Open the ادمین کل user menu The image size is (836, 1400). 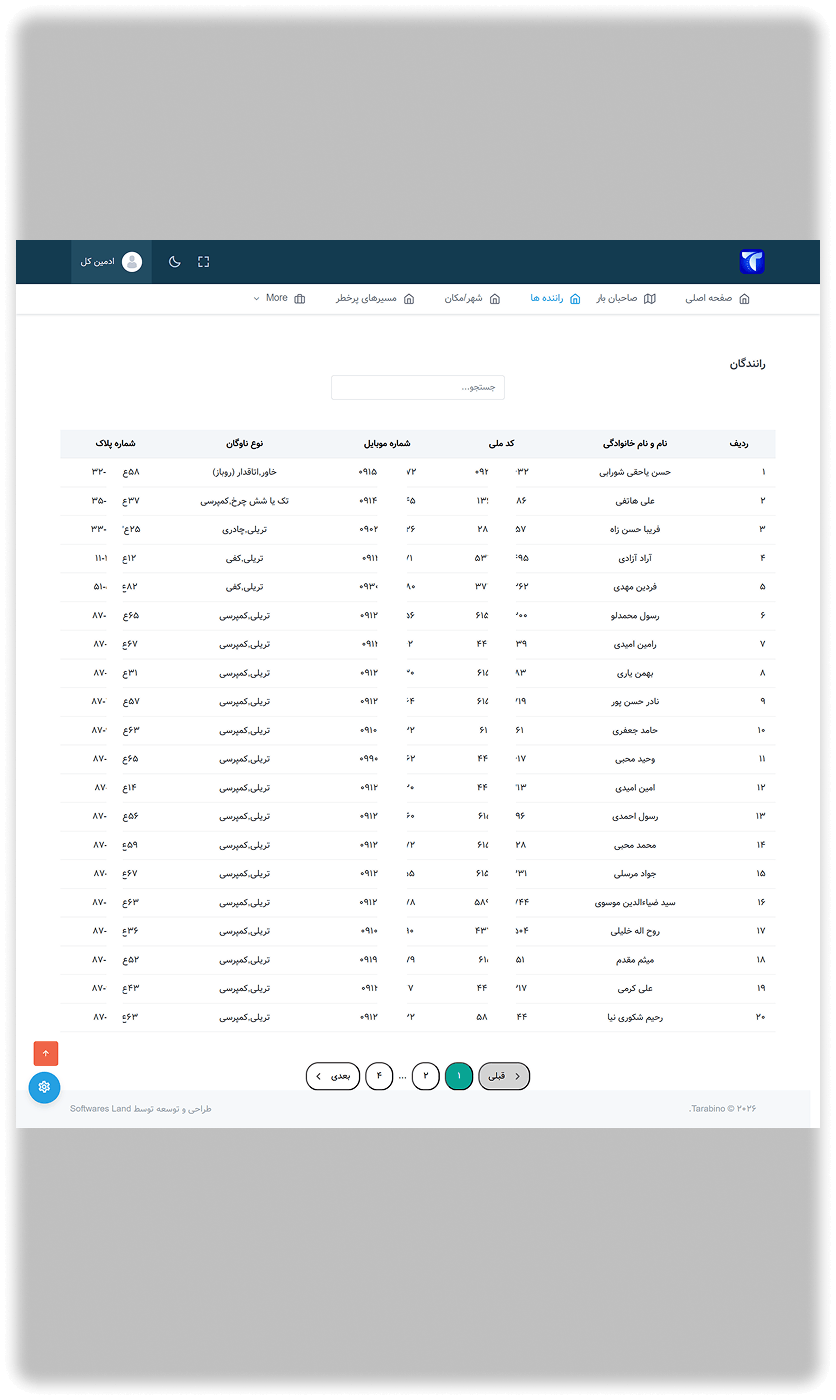(x=98, y=262)
